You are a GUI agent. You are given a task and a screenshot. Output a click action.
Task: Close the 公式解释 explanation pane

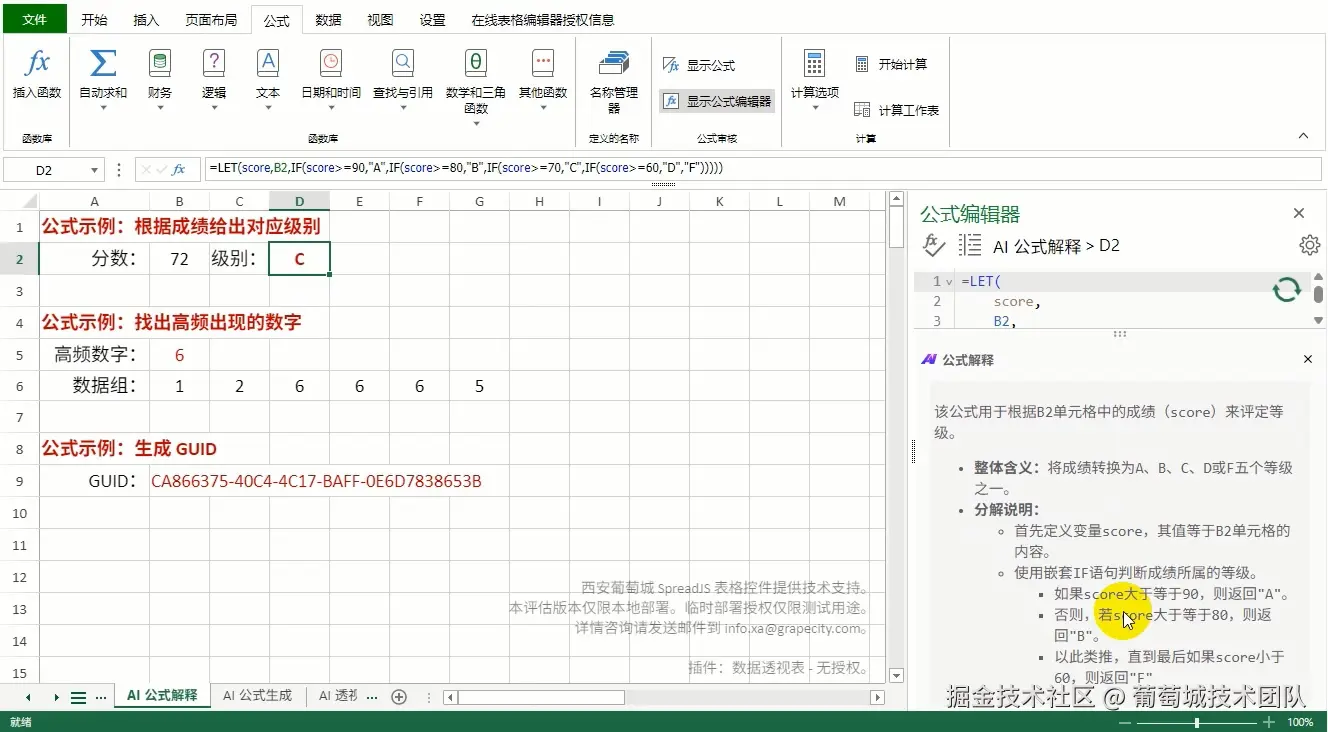pyautogui.click(x=1307, y=359)
